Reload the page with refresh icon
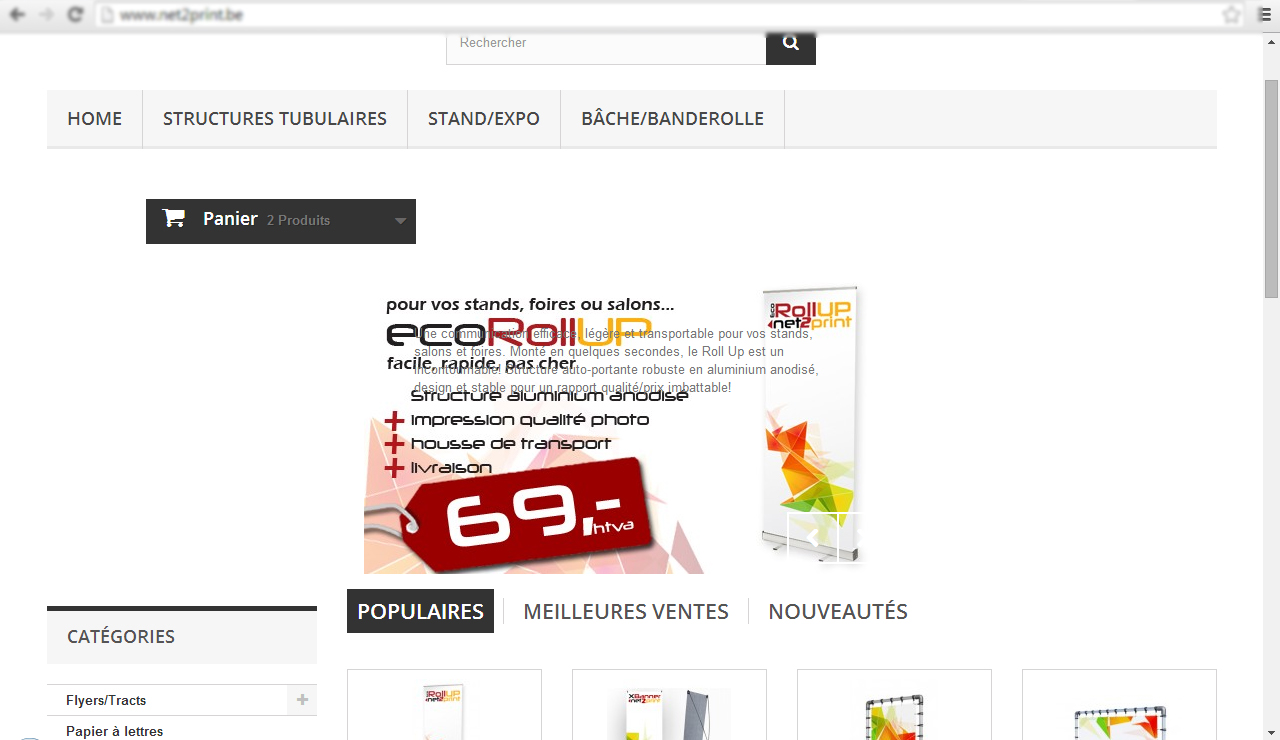Screen dimensions: 1280x740 point(75,15)
